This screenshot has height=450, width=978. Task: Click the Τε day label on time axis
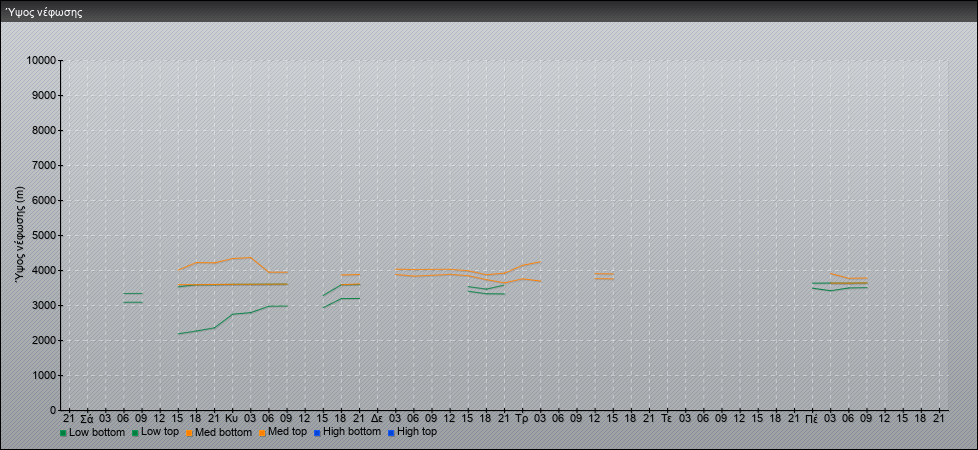[667, 419]
